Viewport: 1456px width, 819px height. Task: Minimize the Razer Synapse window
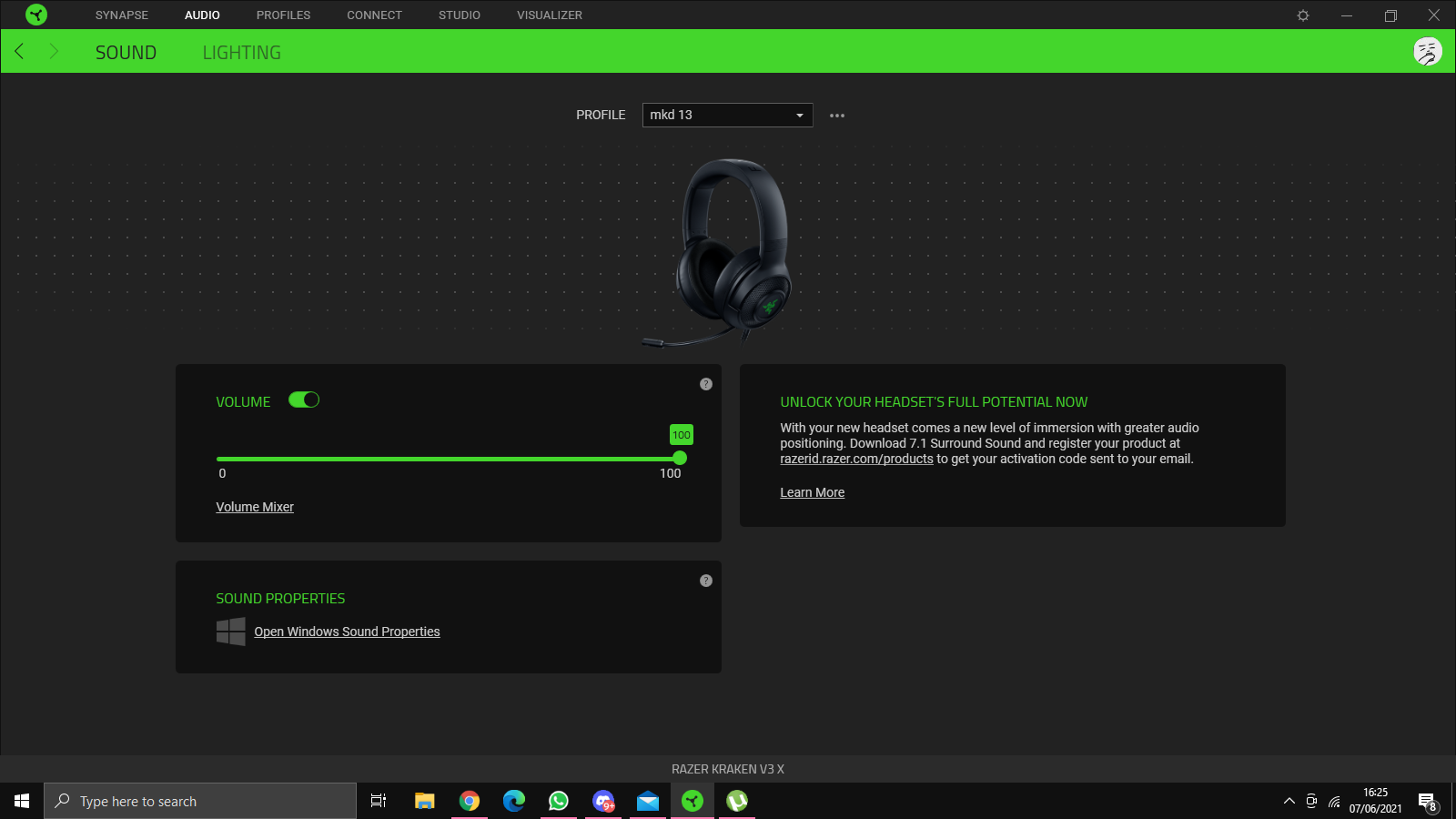click(1347, 15)
